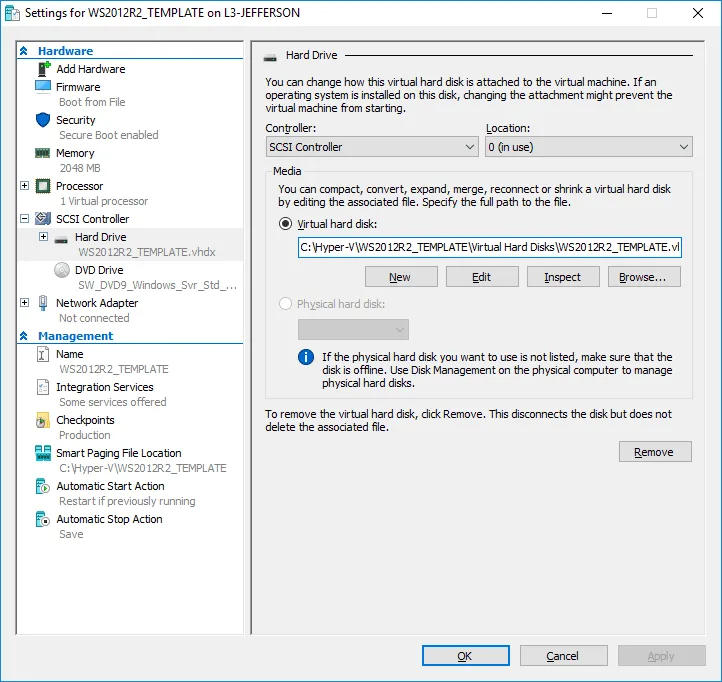722x682 pixels.
Task: Collapse the SCSI Controller tree node
Action: click(x=24, y=219)
